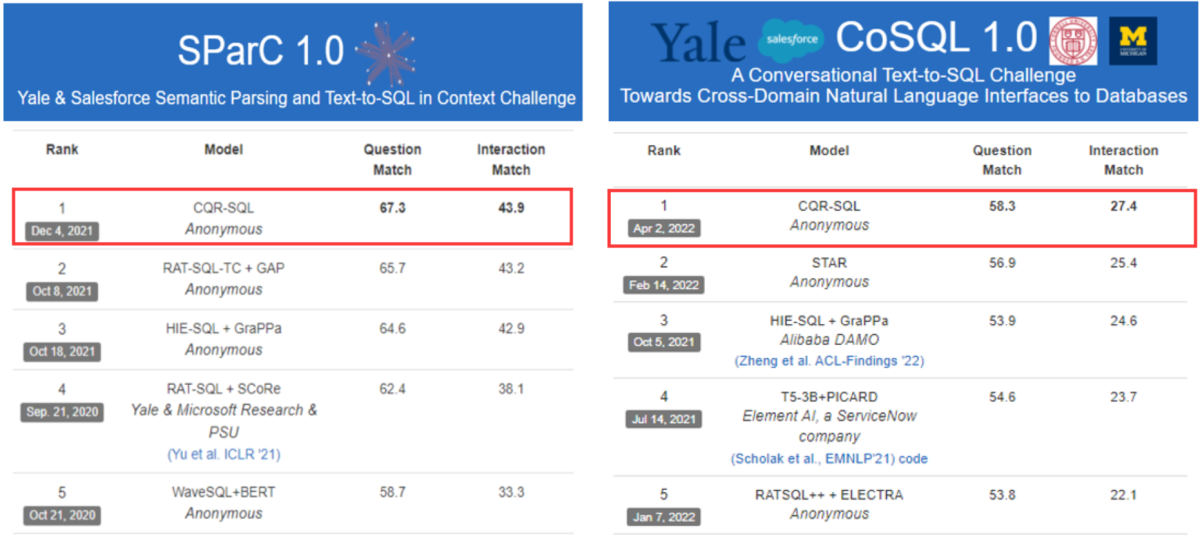Open Scholak et al. EMNLP'21 code link
Viewport: 1200px width, 537px height.
tap(829, 458)
